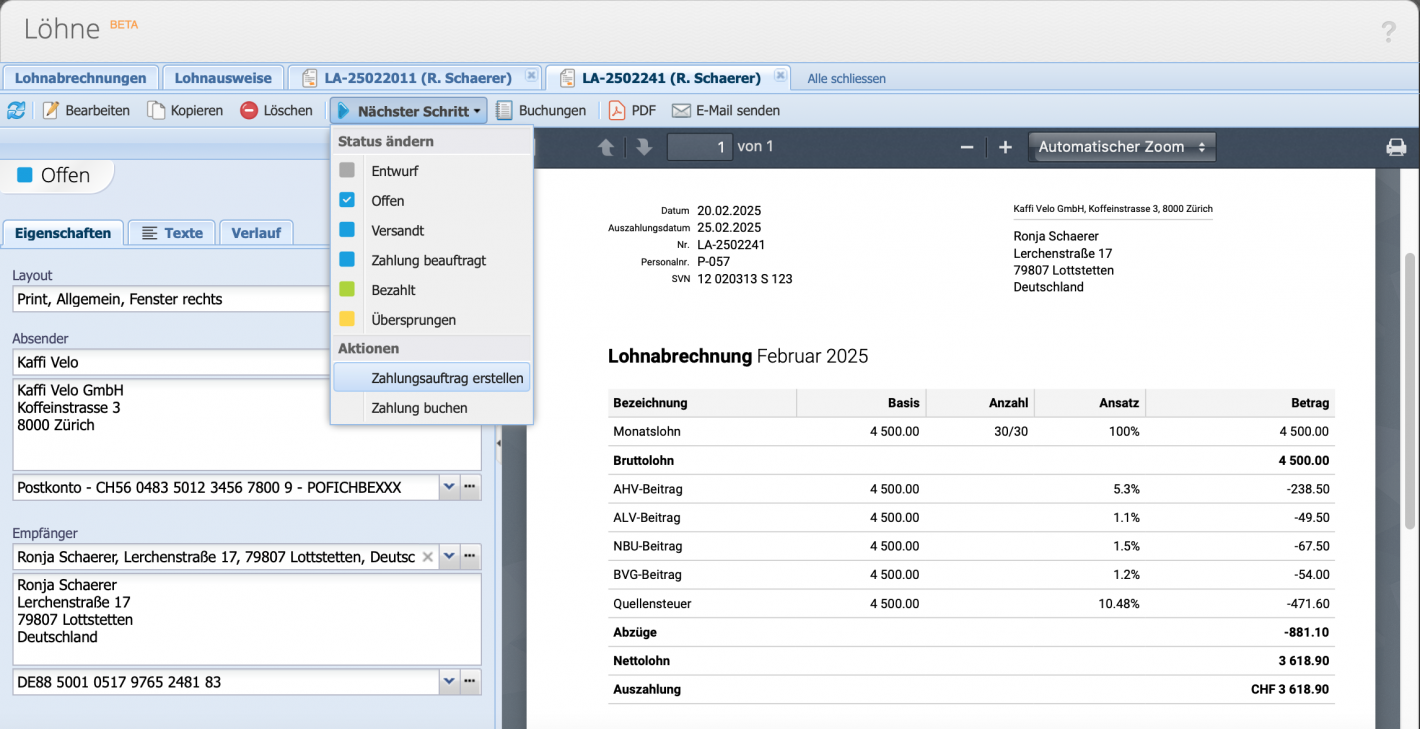Enable the Bezahlt status
The image size is (1420, 729).
347,289
